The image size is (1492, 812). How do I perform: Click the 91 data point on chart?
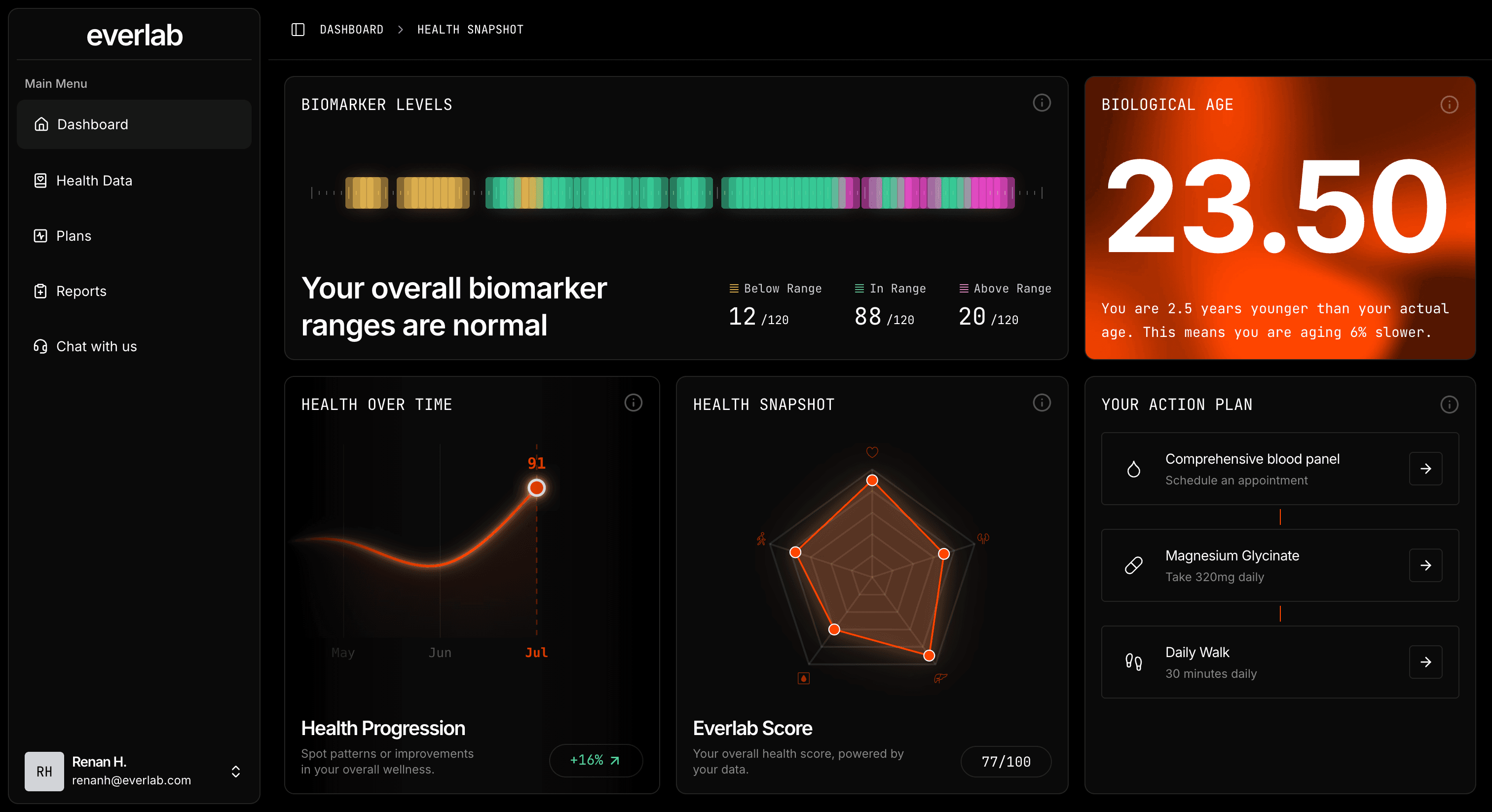click(536, 488)
